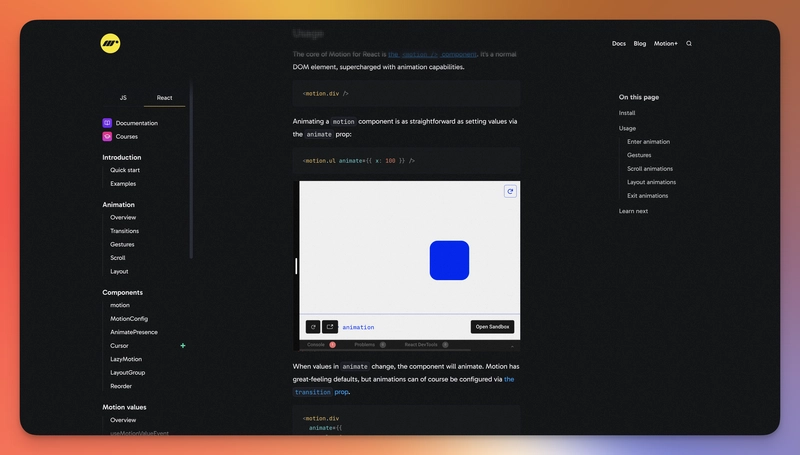This screenshot has width=800, height=455.
Task: Open Docs in the top navigation
Action: [x=619, y=43]
